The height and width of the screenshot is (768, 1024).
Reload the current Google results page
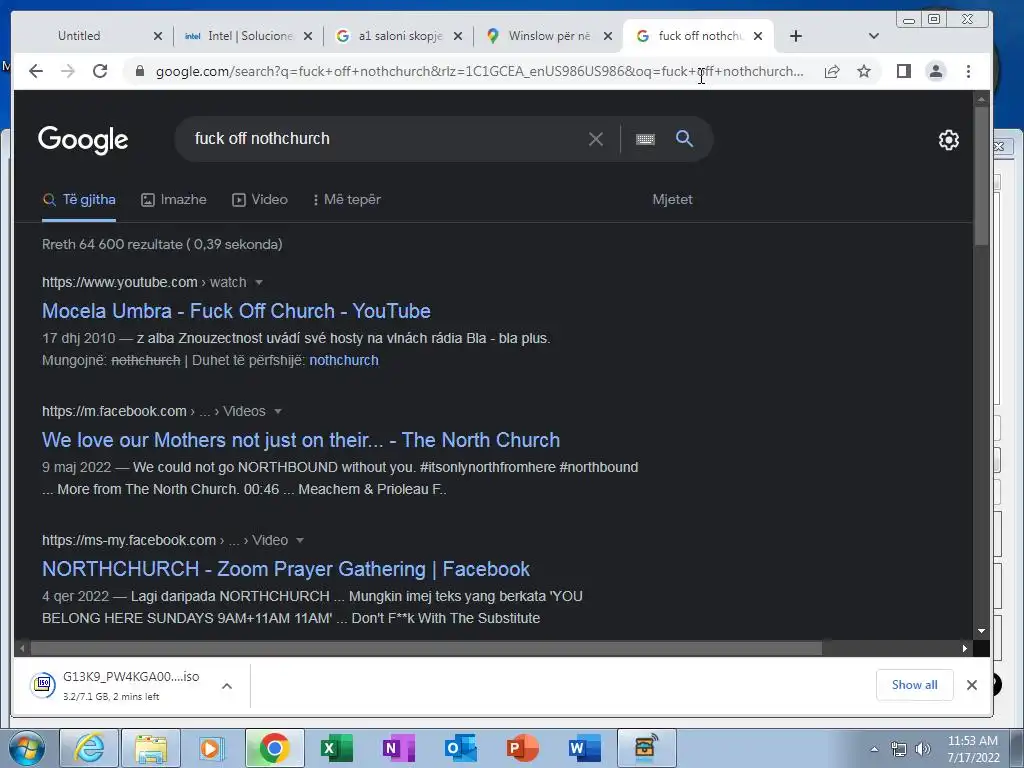tap(100, 71)
